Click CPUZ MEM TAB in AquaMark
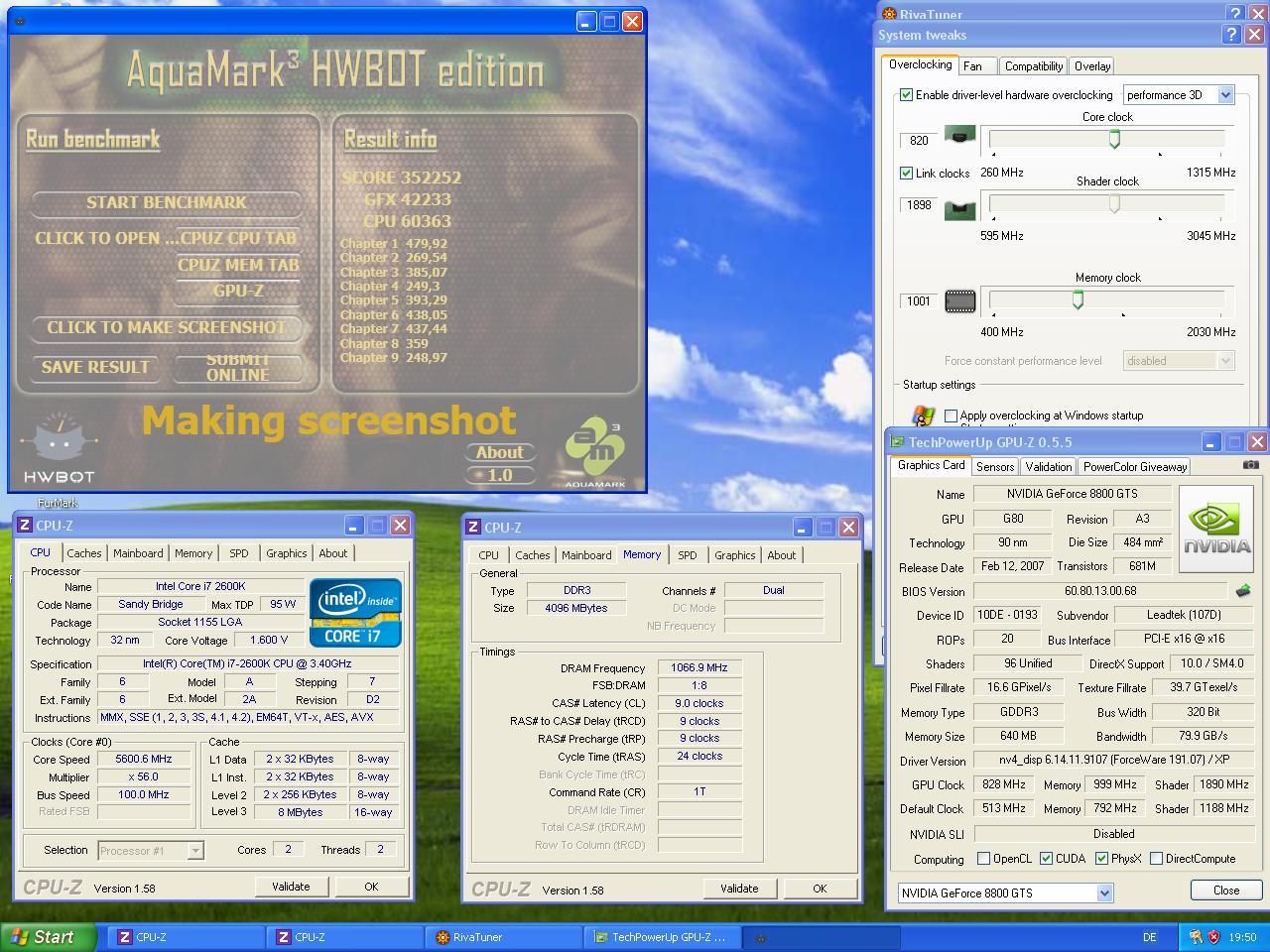This screenshot has width=1270, height=952. [x=238, y=265]
